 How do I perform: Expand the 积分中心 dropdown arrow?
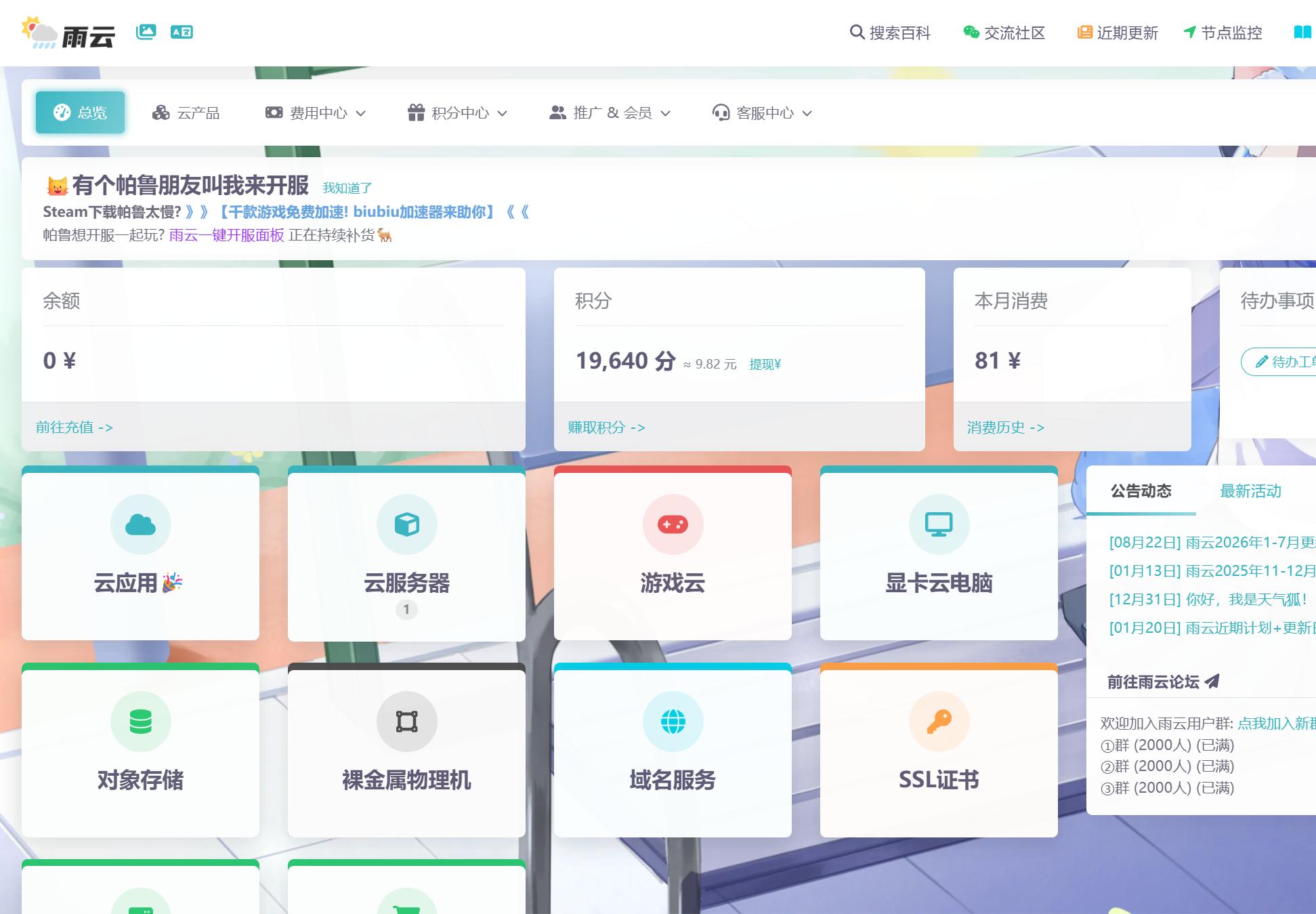pyautogui.click(x=503, y=113)
